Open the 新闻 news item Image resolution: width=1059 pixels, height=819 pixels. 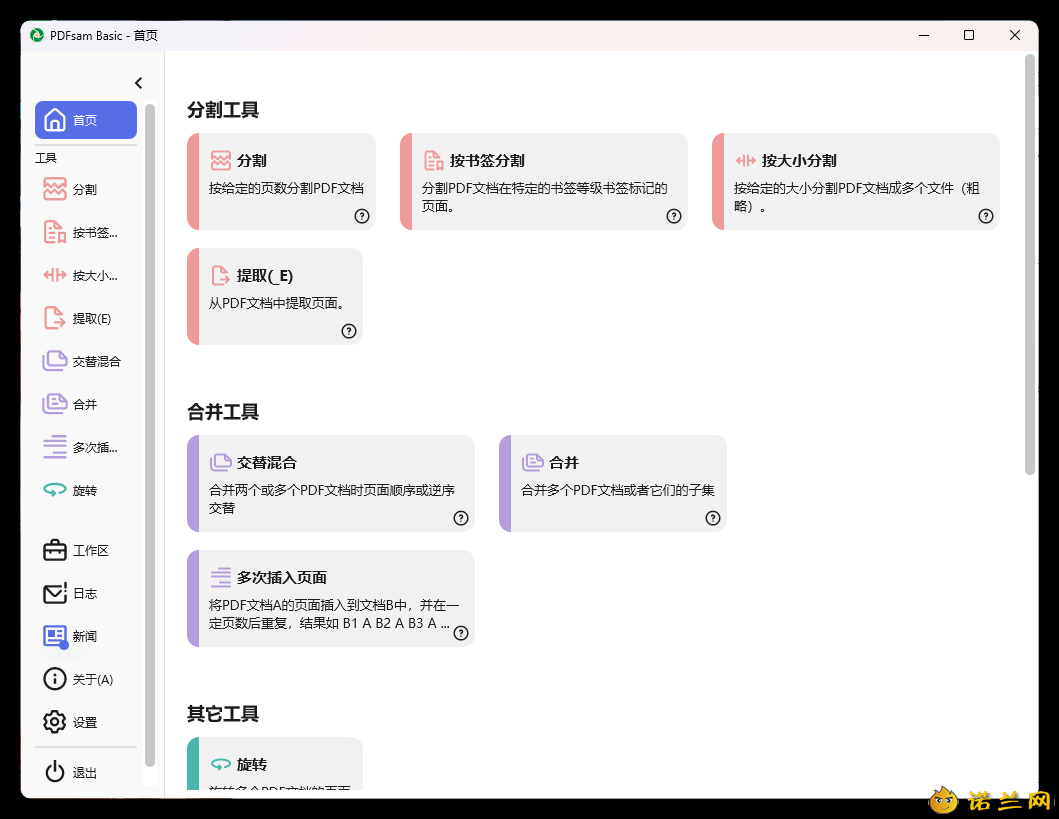(86, 637)
